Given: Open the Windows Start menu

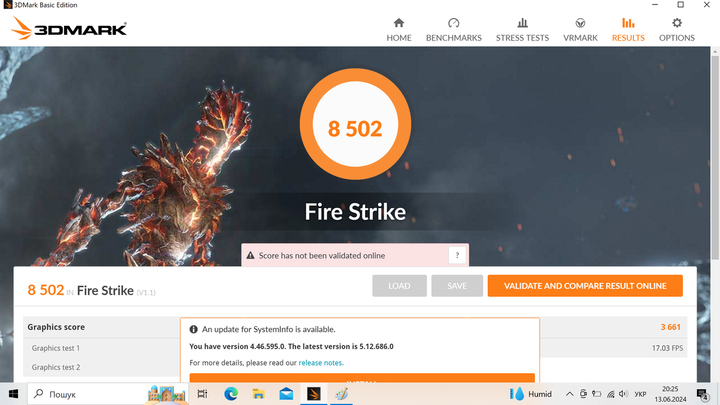Looking at the screenshot, I should tap(13, 394).
